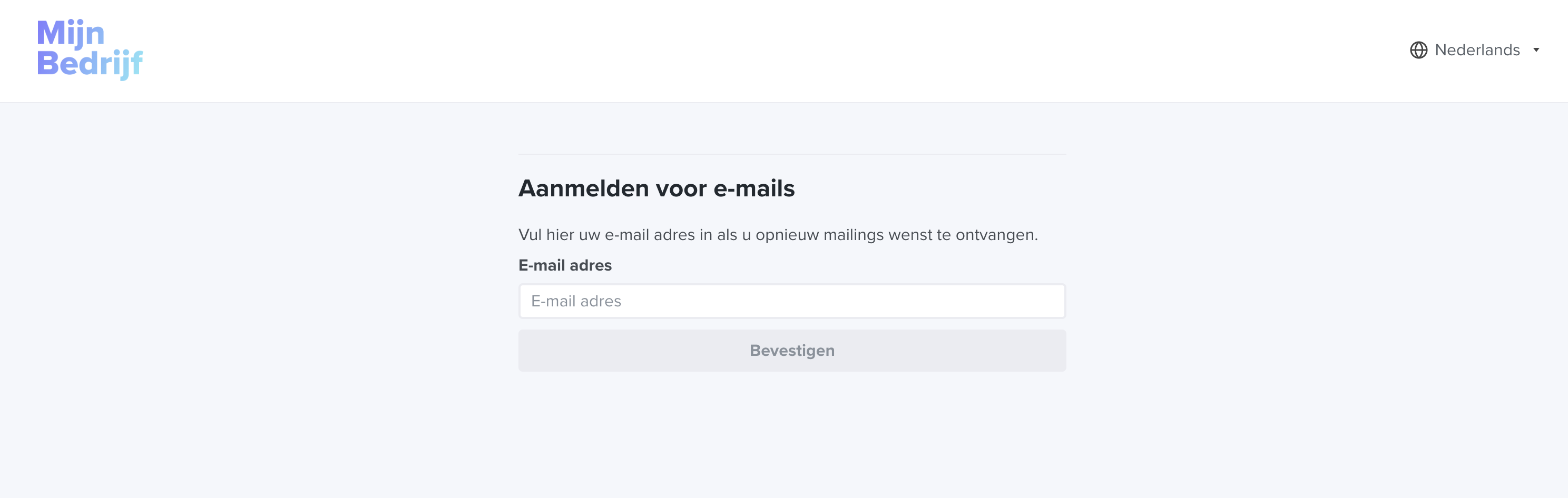Screen dimensions: 1568x498
Task: Click the word Bedrijf in the logo
Action: pos(90,63)
